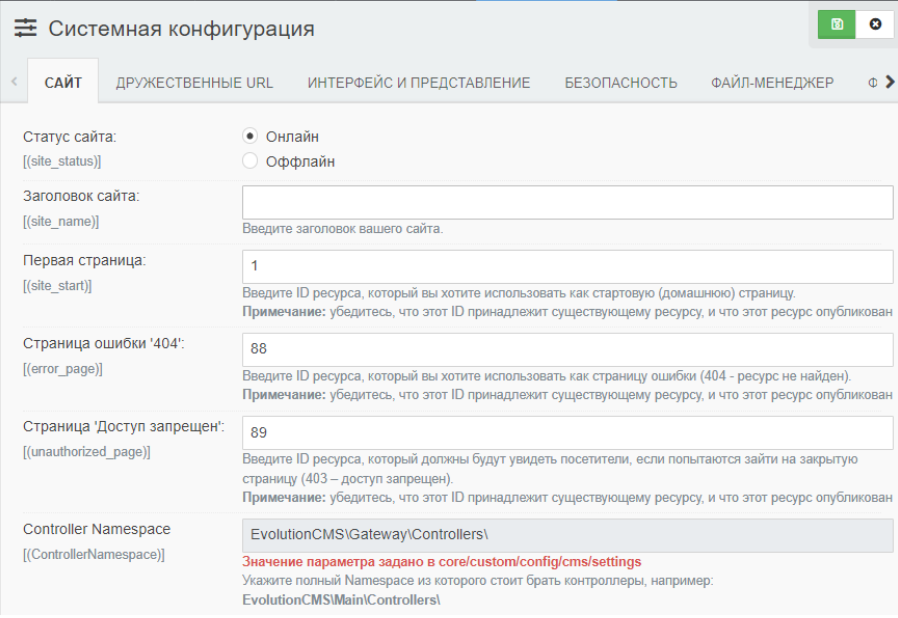Click the Страница 'Доступ запрещен' field
This screenshot has width=898, height=618.
(567, 433)
